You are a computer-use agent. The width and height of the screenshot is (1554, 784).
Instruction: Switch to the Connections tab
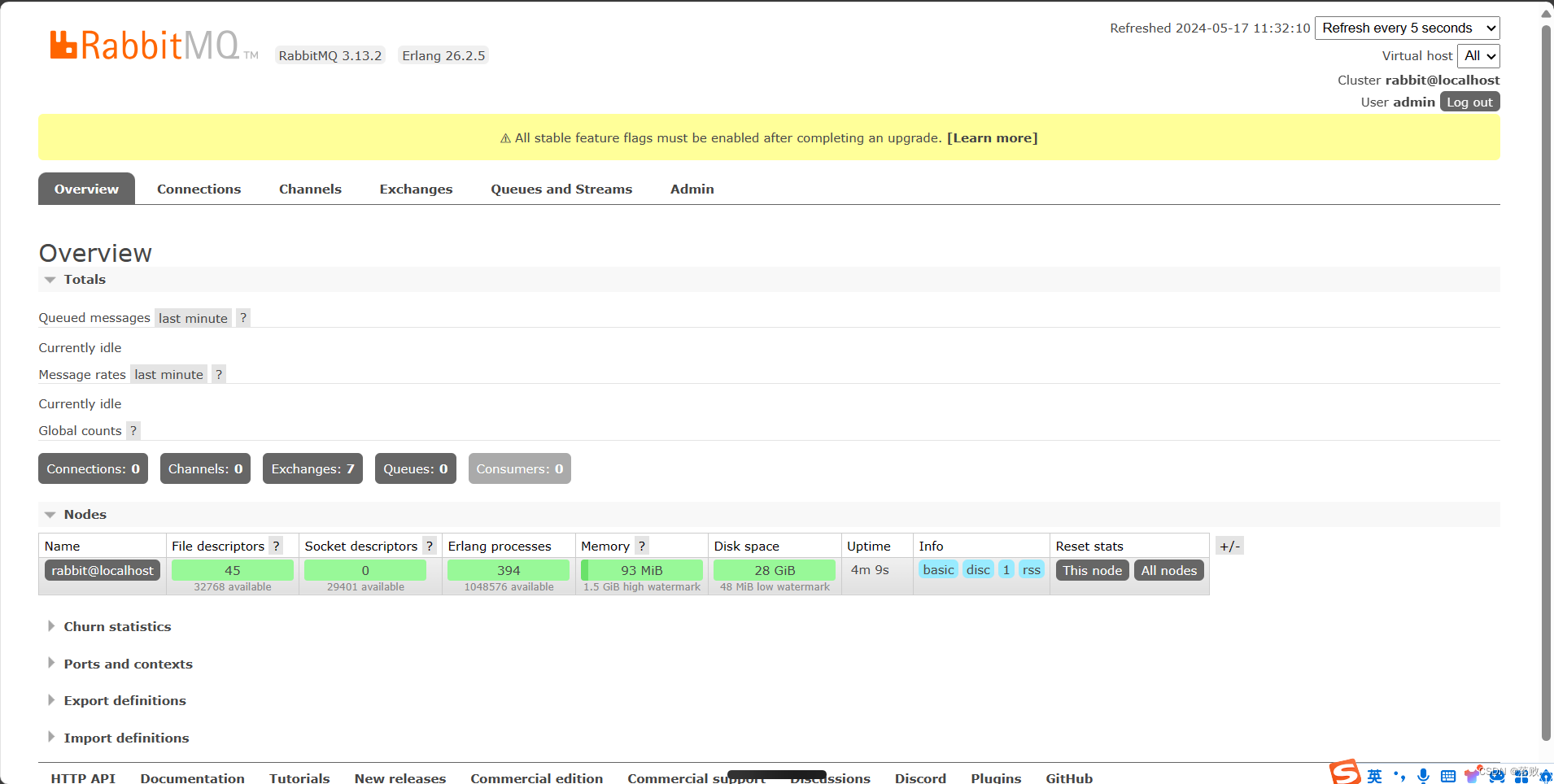pyautogui.click(x=199, y=189)
